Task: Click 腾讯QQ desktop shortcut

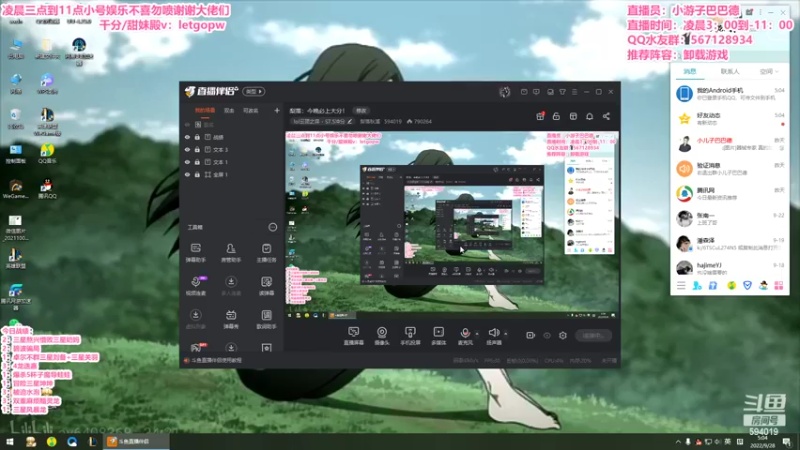Action: point(47,188)
